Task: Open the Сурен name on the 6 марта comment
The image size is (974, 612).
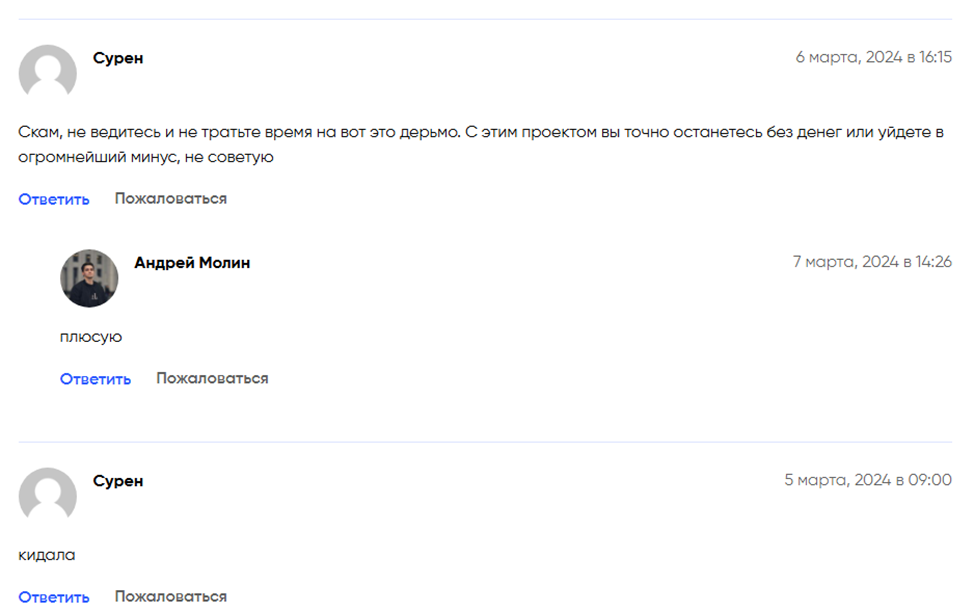Action: click(118, 58)
